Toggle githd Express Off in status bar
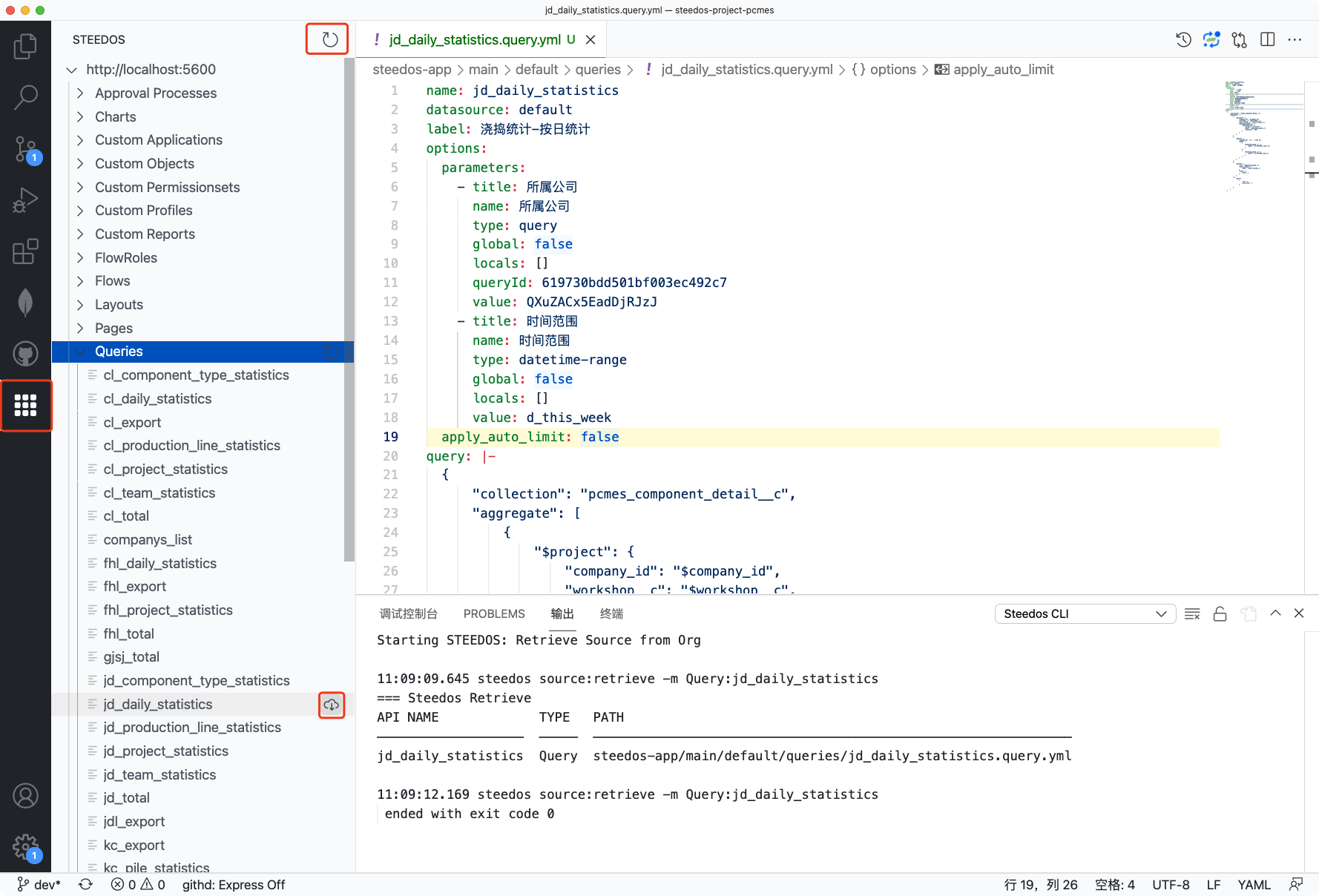1319x896 pixels. [234, 884]
